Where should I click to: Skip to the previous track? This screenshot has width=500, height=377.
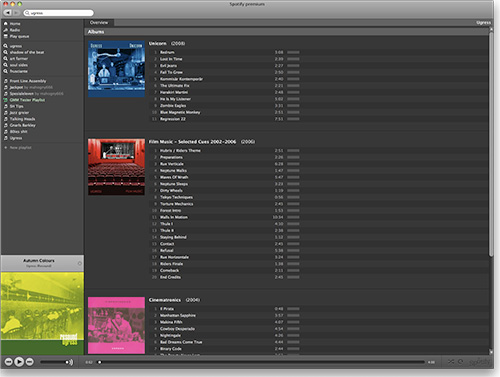pos(9,362)
